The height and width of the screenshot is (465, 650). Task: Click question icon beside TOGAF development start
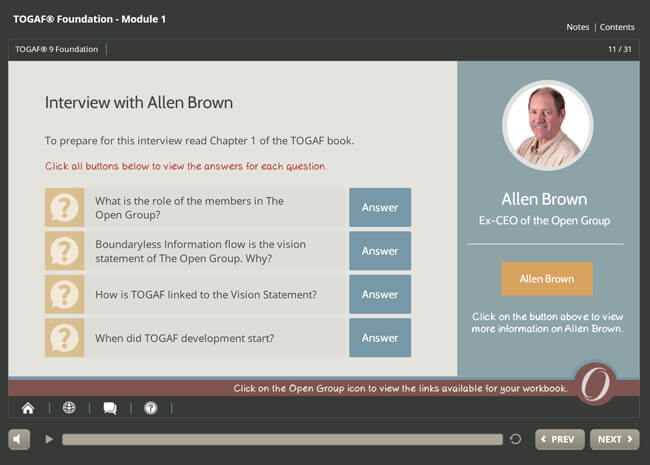[x=65, y=338]
